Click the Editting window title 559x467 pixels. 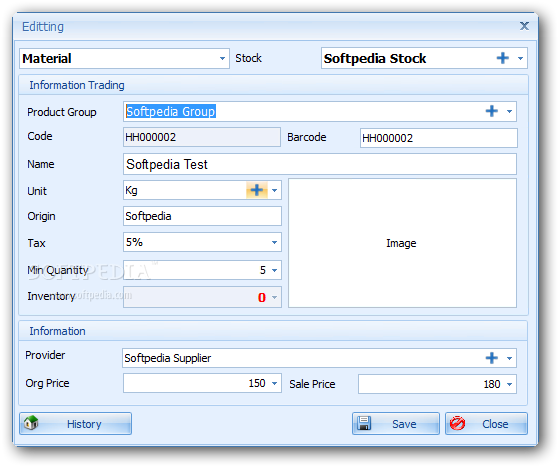pos(43,26)
